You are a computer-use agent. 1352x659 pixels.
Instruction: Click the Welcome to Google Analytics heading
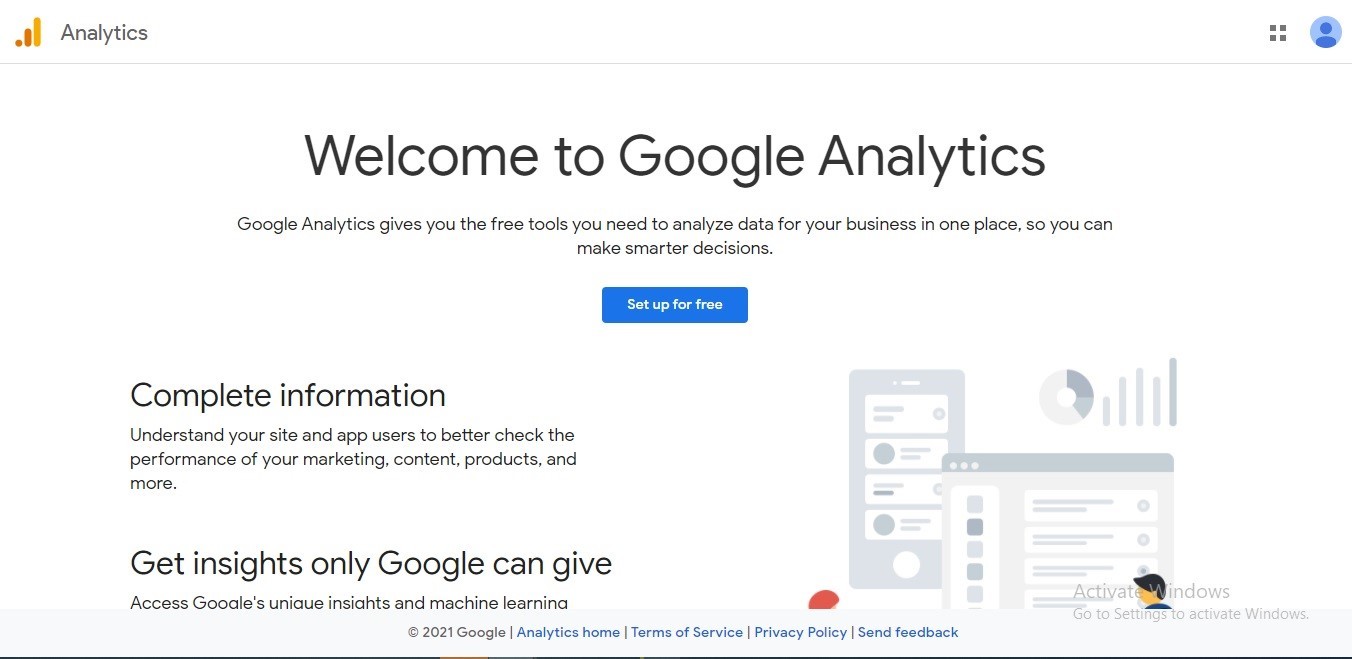(x=674, y=156)
